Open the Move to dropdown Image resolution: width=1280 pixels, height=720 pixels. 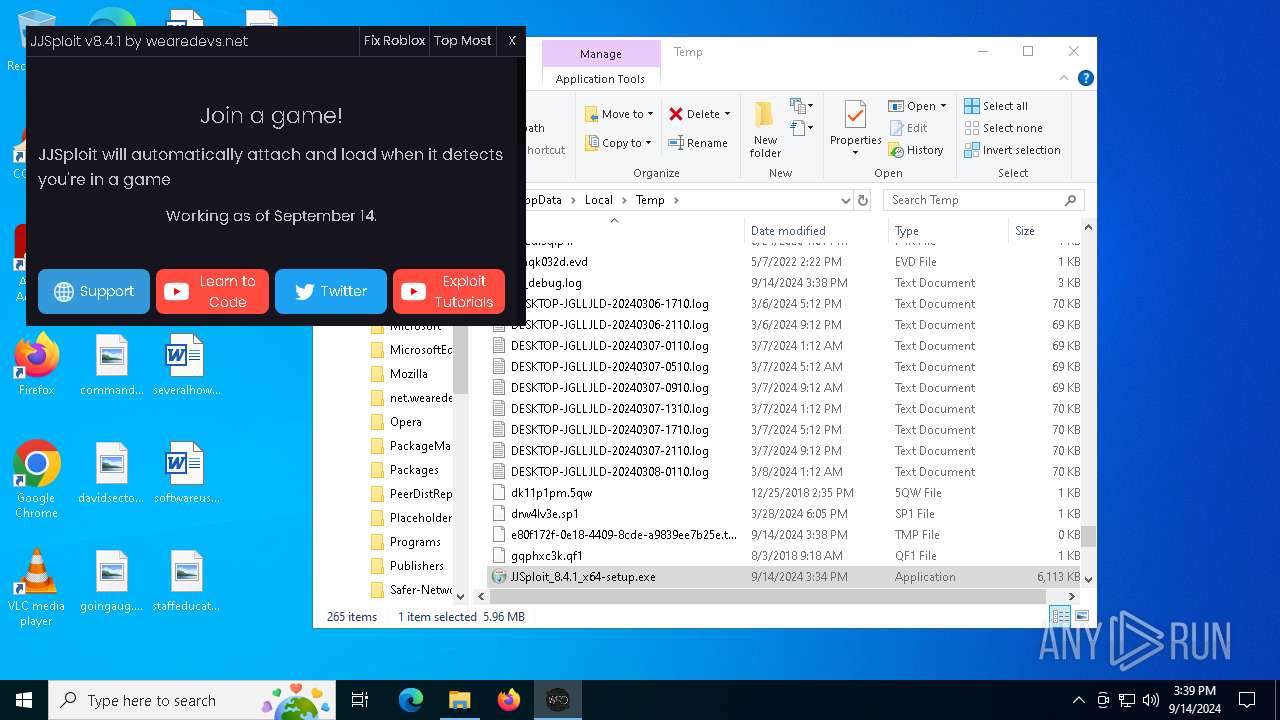619,114
